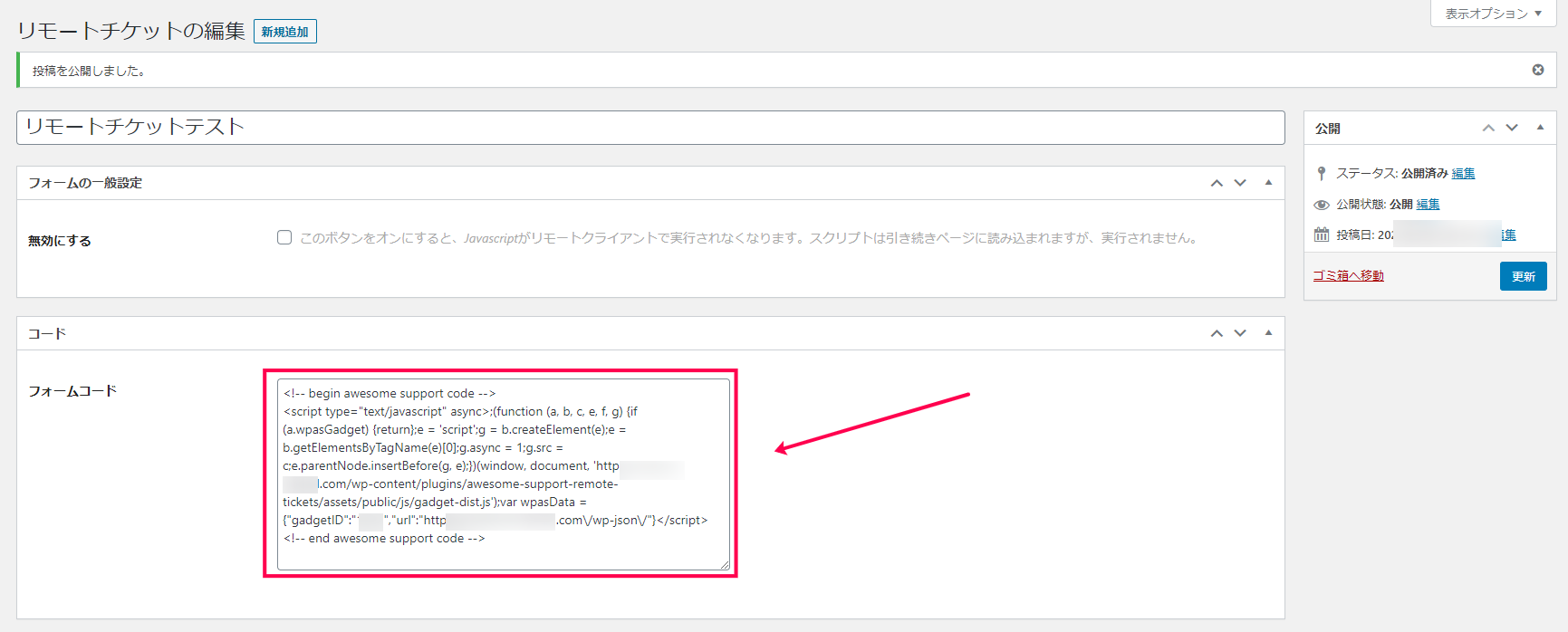Click the calendar icon beside 投稿日
Screen dimensions: 1568x632
point(1322,235)
